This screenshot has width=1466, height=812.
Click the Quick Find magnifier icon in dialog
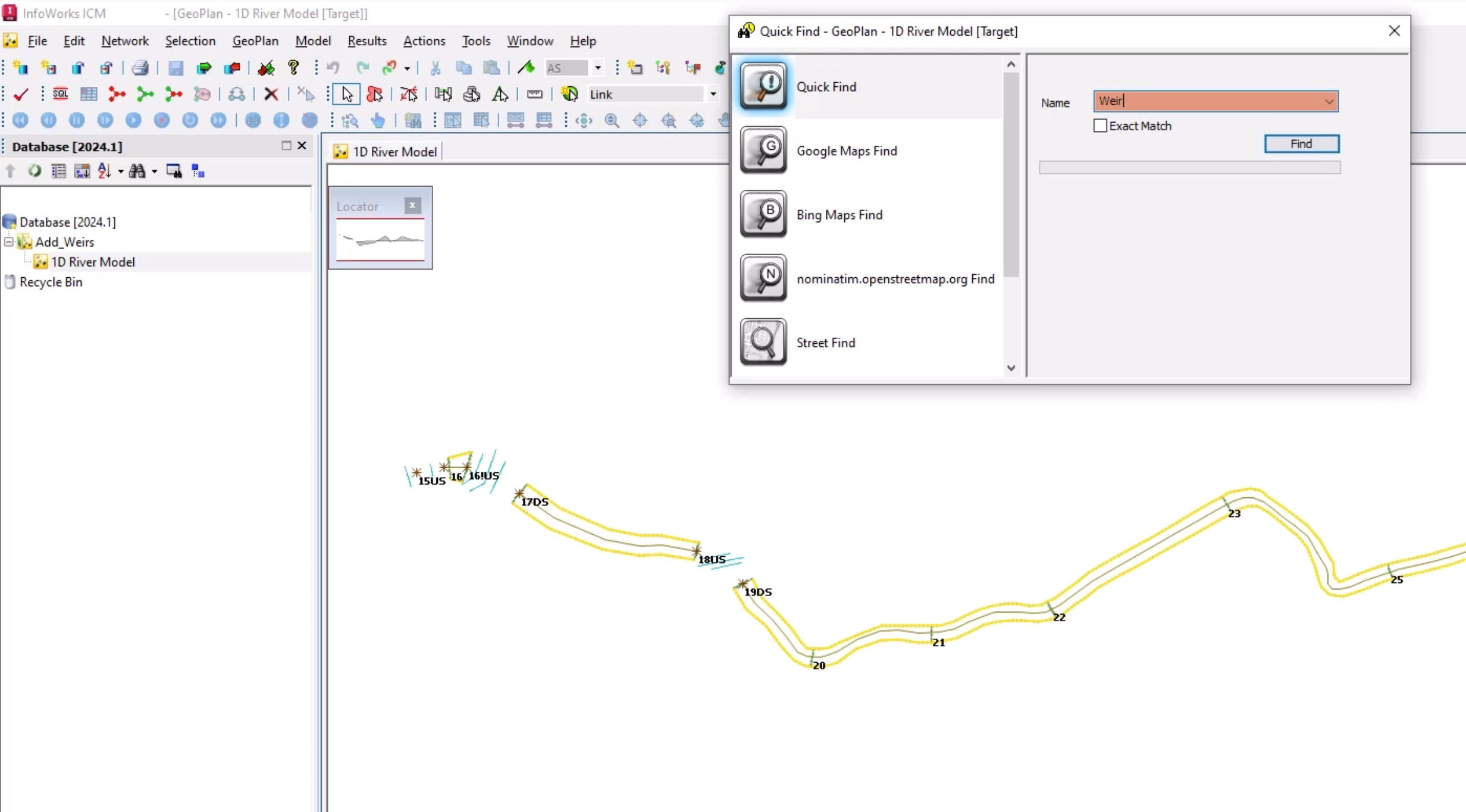[763, 86]
